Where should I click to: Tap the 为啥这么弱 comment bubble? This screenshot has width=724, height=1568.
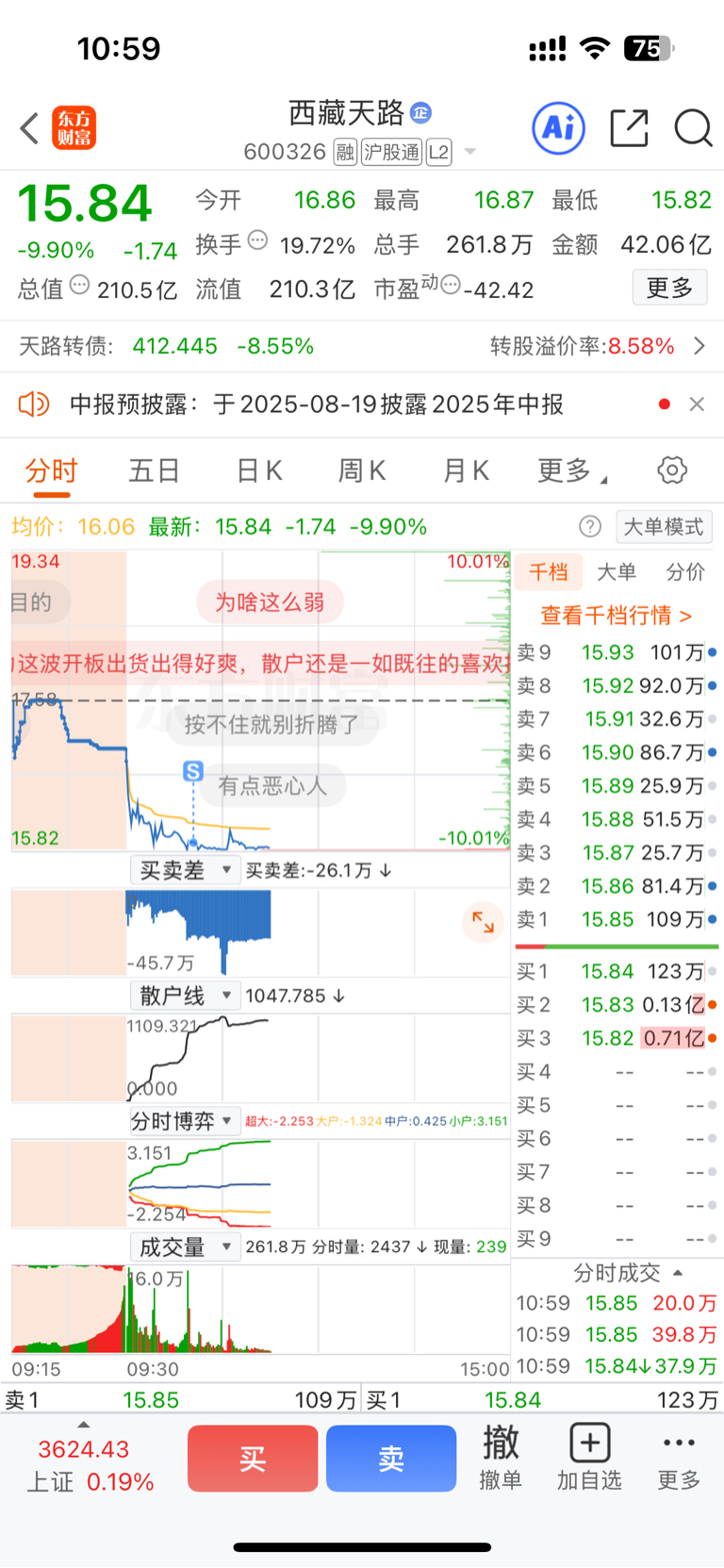click(x=270, y=602)
